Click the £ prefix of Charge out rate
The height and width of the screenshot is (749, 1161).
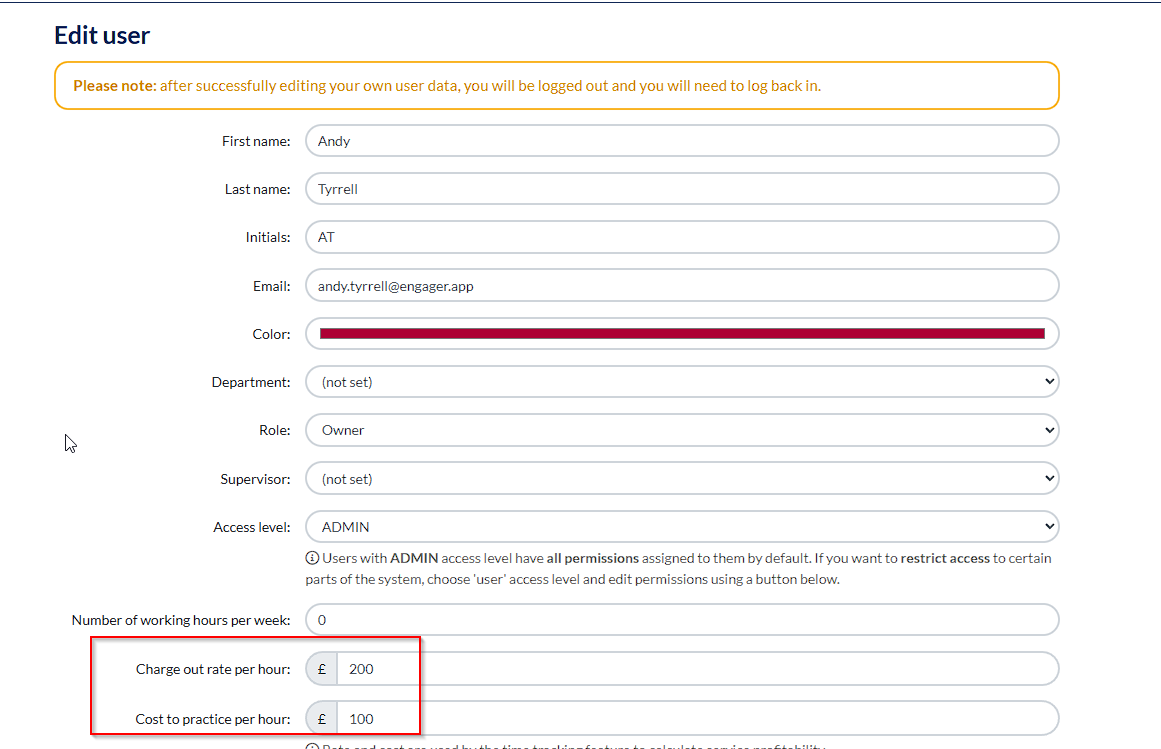[x=322, y=669]
